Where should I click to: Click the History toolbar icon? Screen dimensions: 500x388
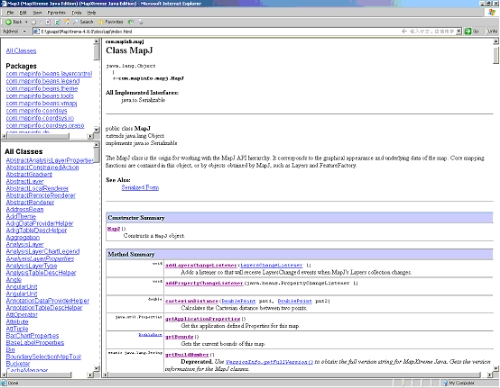tap(131, 22)
